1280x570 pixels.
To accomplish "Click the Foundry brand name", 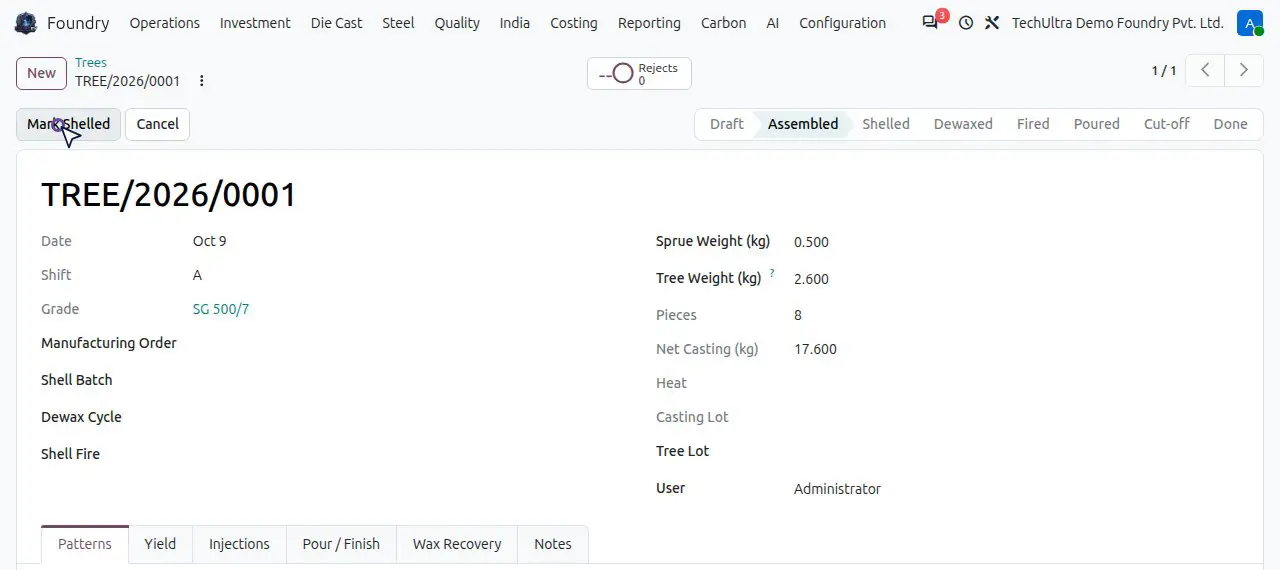I will [78, 23].
